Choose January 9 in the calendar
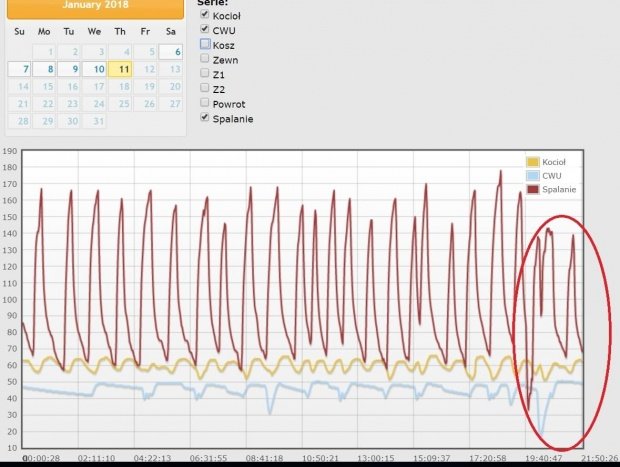This screenshot has height=467, width=620. [x=70, y=70]
